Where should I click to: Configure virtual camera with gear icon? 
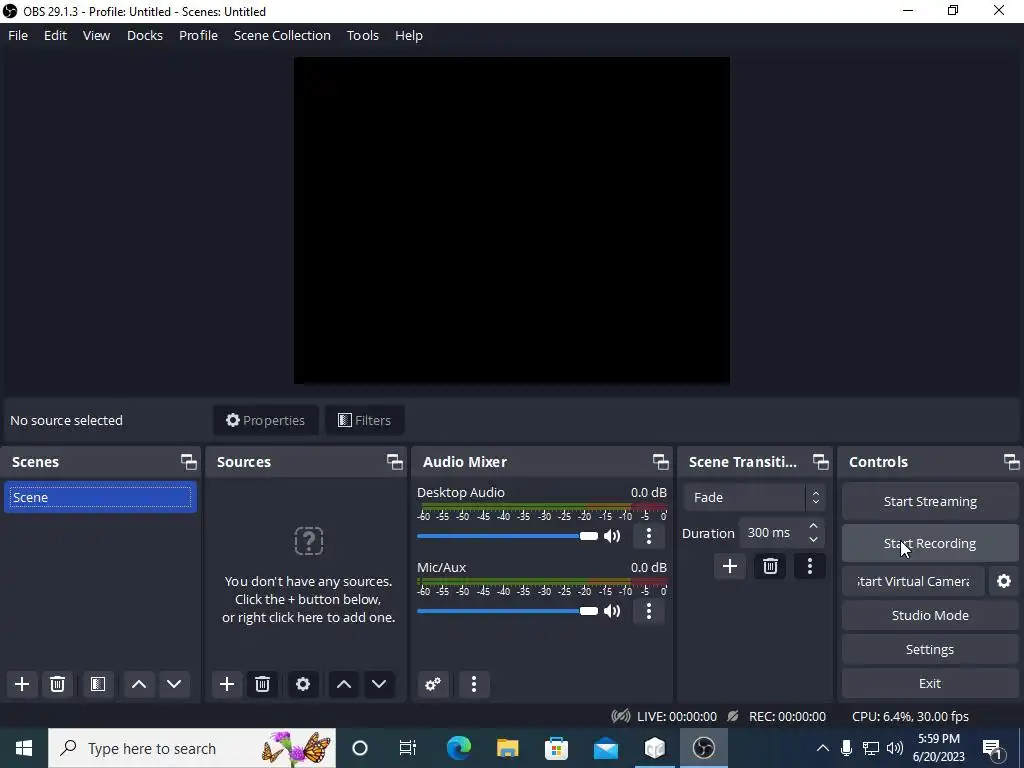[x=1004, y=581]
